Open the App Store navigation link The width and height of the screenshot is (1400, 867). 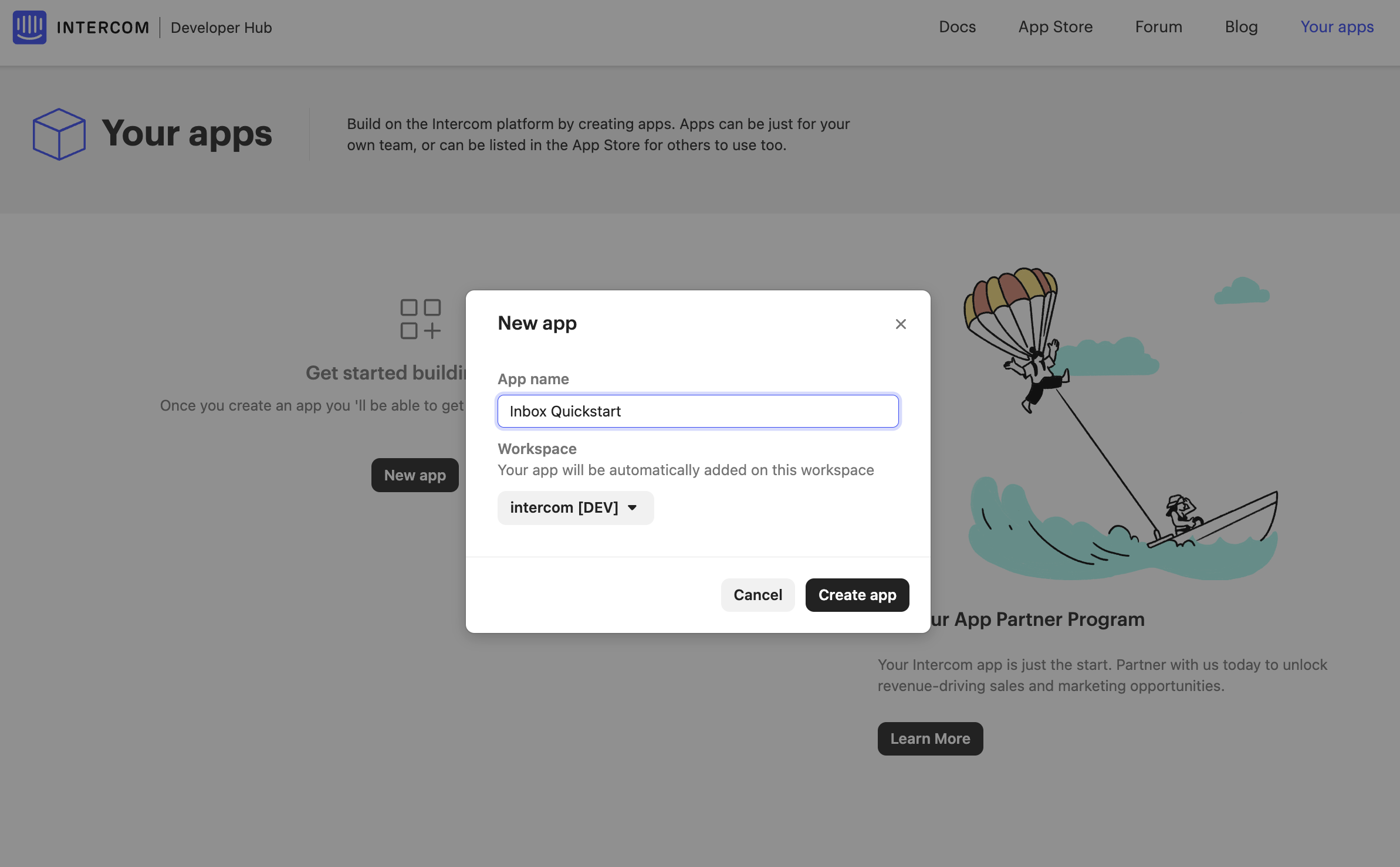1055,27
